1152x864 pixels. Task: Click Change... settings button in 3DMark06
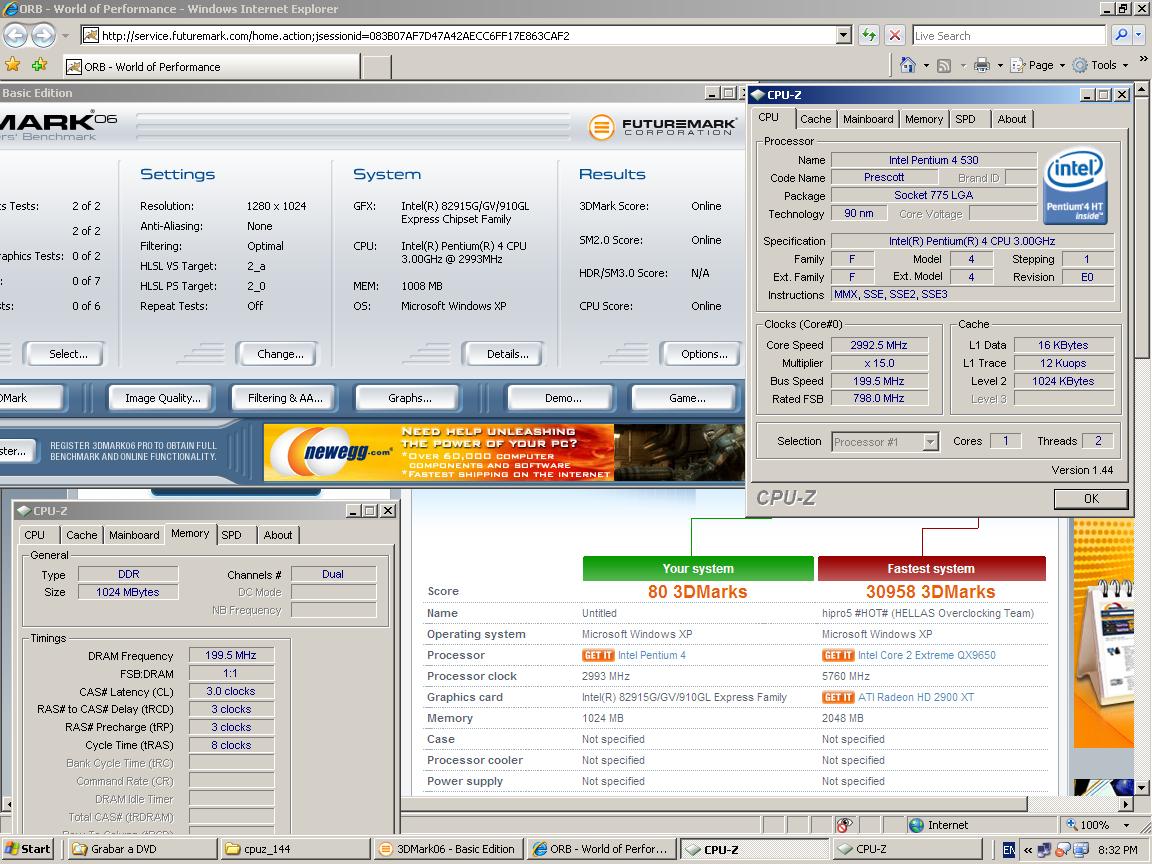coord(278,353)
